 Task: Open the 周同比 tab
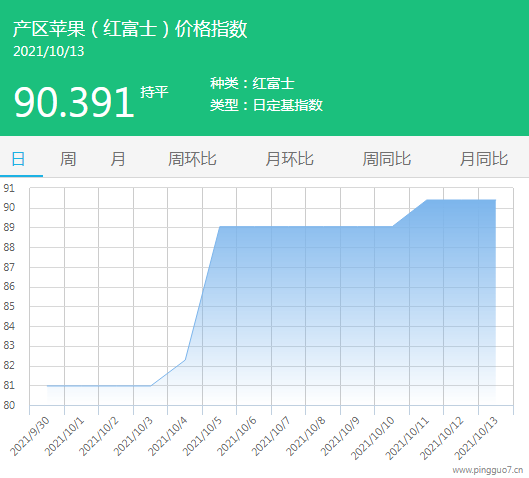[387, 159]
